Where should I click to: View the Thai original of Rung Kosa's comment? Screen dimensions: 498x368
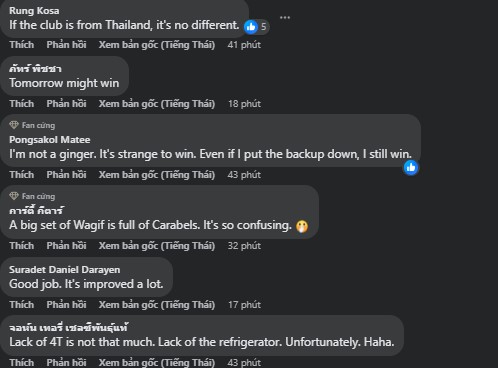(x=157, y=45)
